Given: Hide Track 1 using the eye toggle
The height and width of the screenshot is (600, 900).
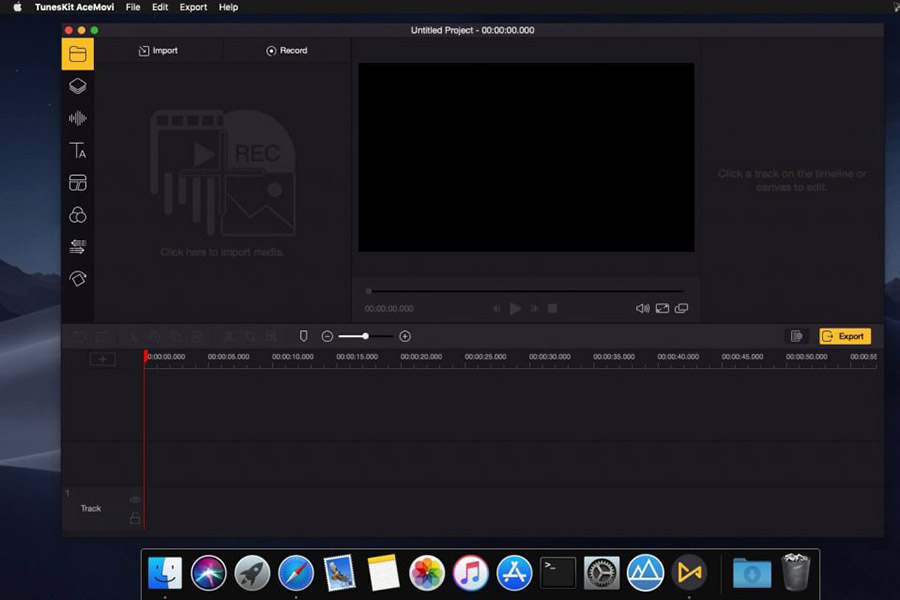Looking at the screenshot, I should point(134,500).
